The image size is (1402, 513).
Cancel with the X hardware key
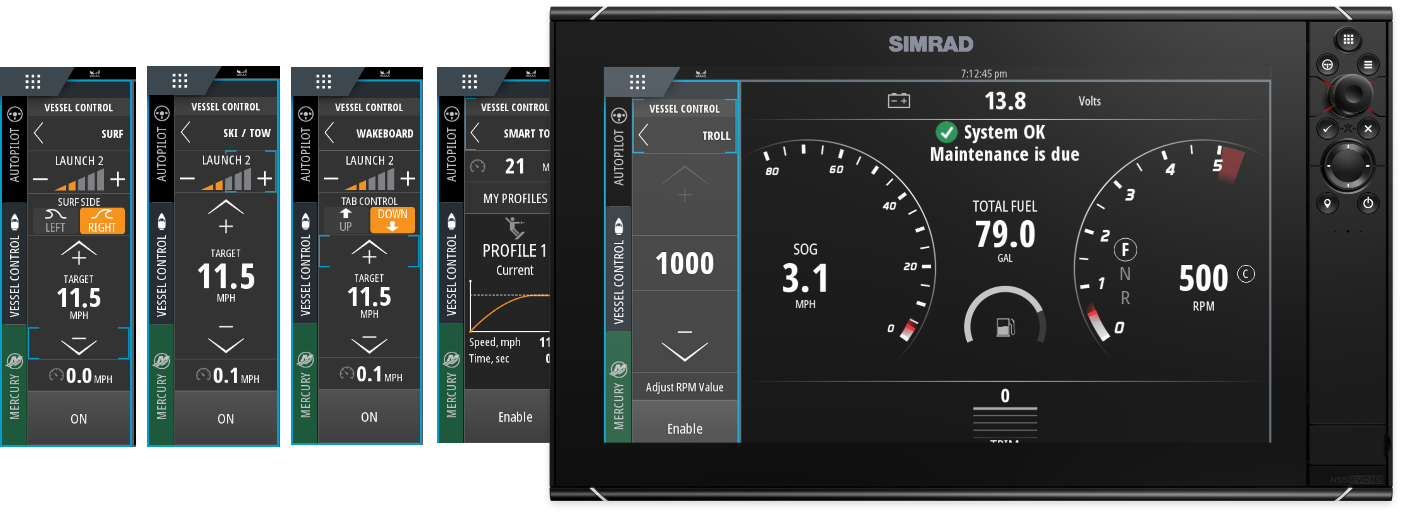point(1369,129)
